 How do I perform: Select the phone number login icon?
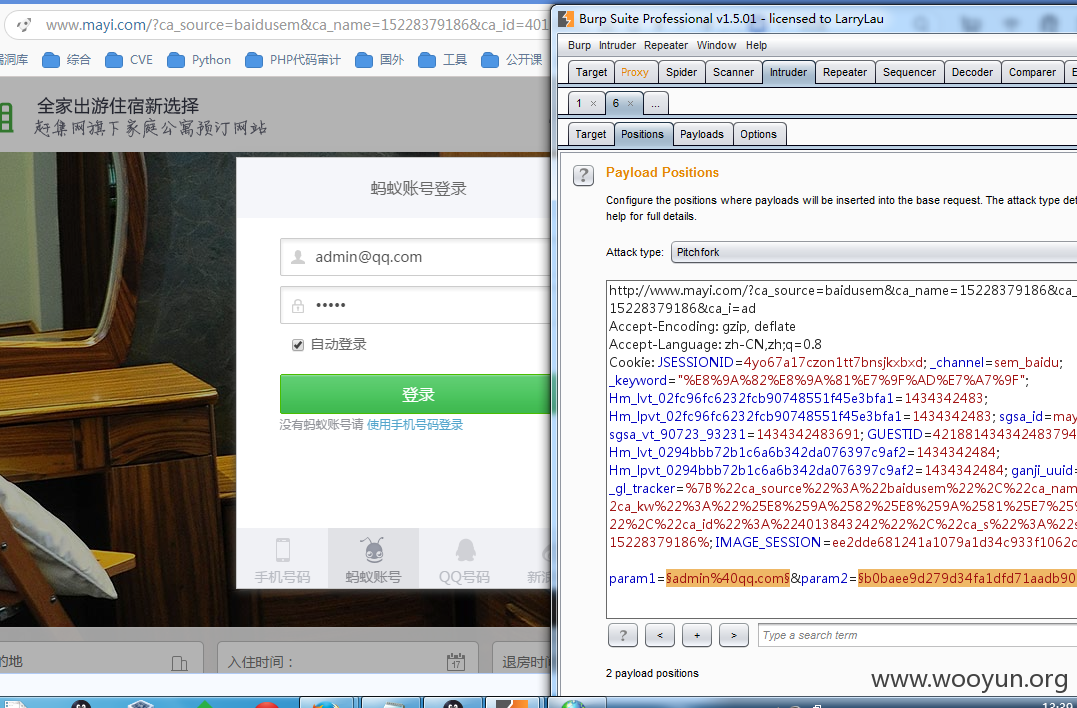(282, 550)
